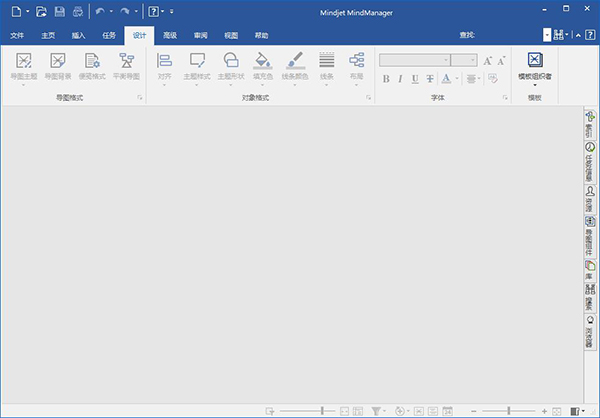The image size is (600, 418).
Task: Open the font size combo box
Action: (464, 60)
